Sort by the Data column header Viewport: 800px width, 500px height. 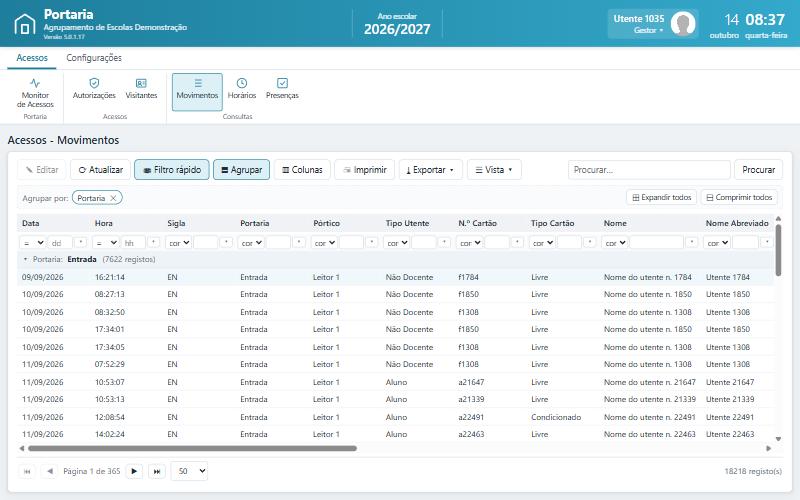[x=31, y=223]
